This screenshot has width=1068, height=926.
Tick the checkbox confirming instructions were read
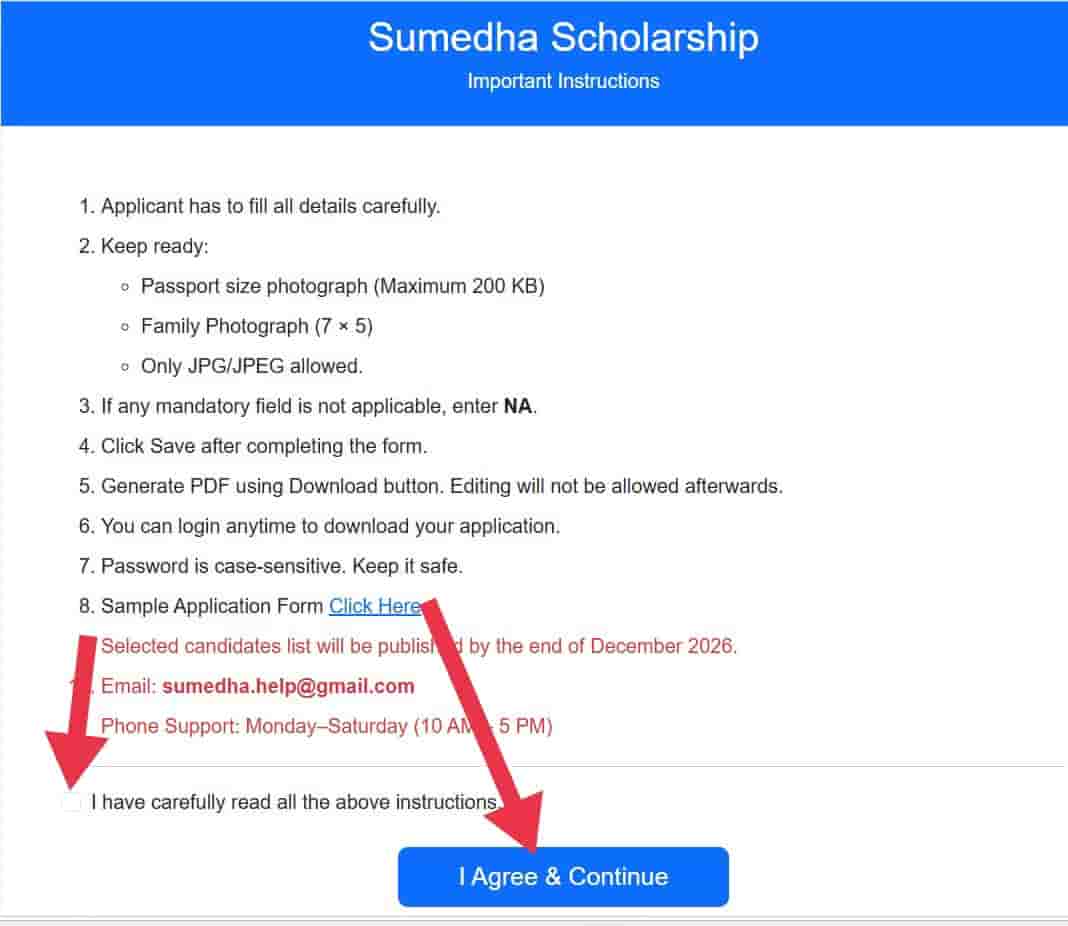pyautogui.click(x=72, y=801)
